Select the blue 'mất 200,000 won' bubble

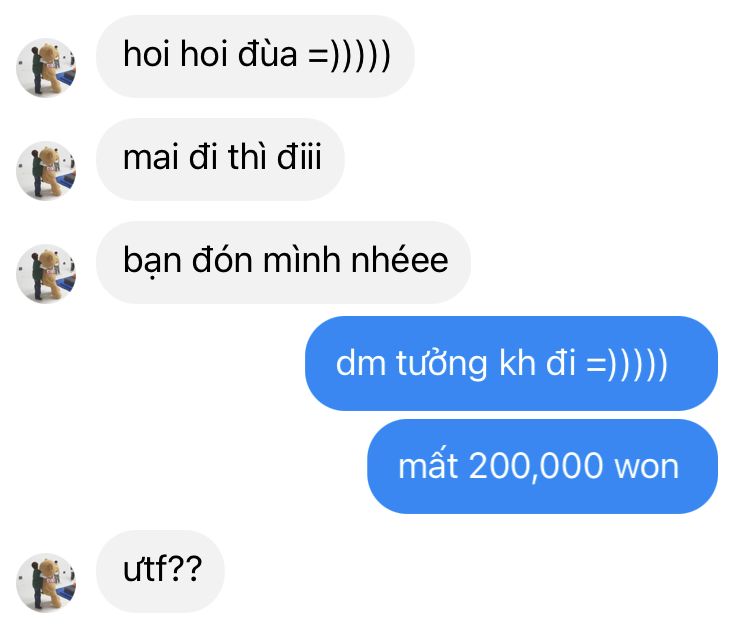(542, 466)
